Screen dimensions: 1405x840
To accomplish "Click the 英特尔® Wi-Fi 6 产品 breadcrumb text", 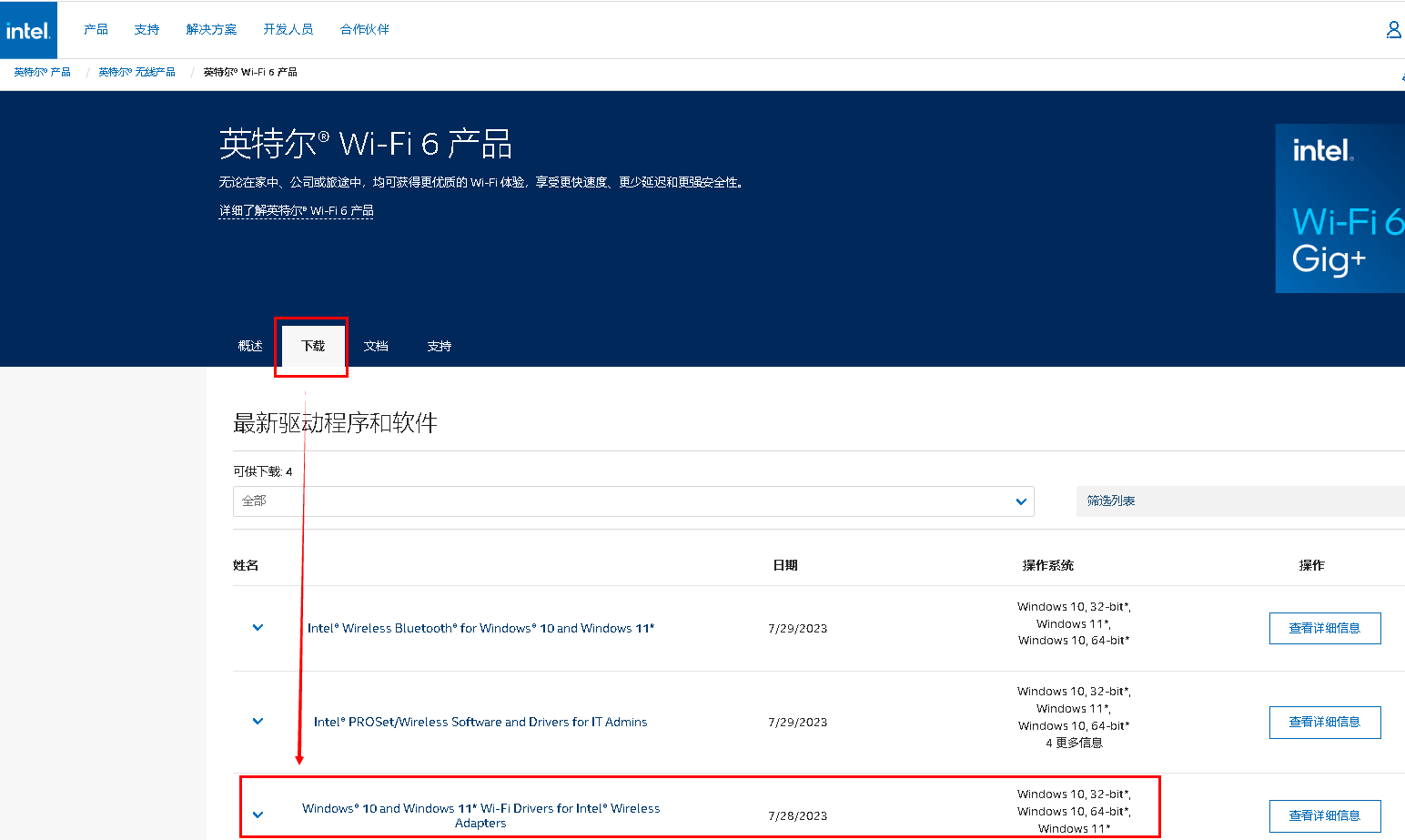I will [x=250, y=72].
